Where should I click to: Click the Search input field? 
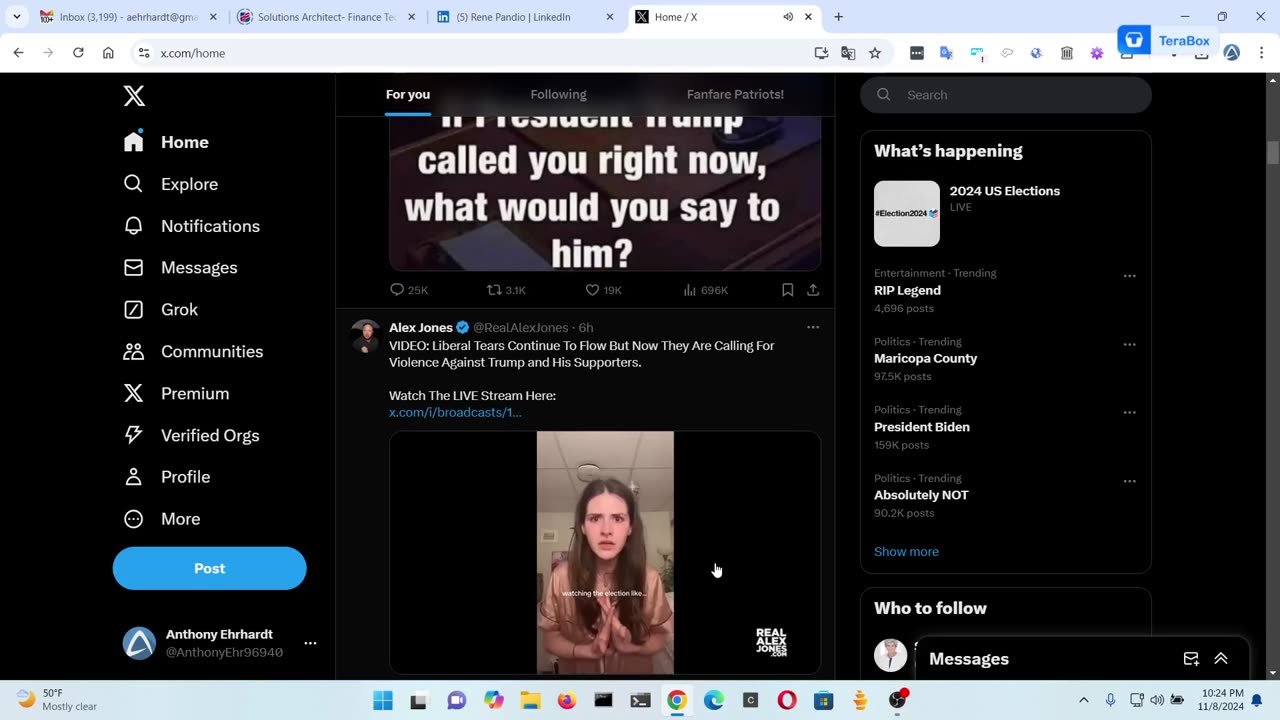click(1006, 95)
